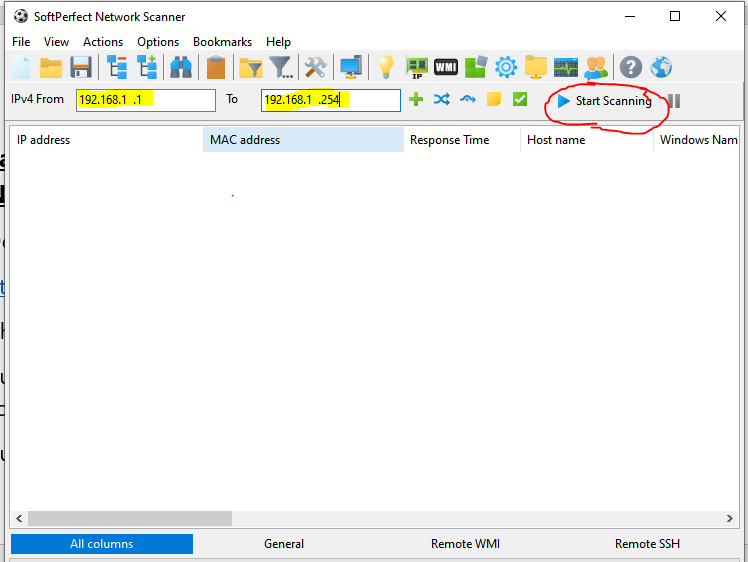
Task: Switch to the Remote WMI tab
Action: [x=465, y=544]
